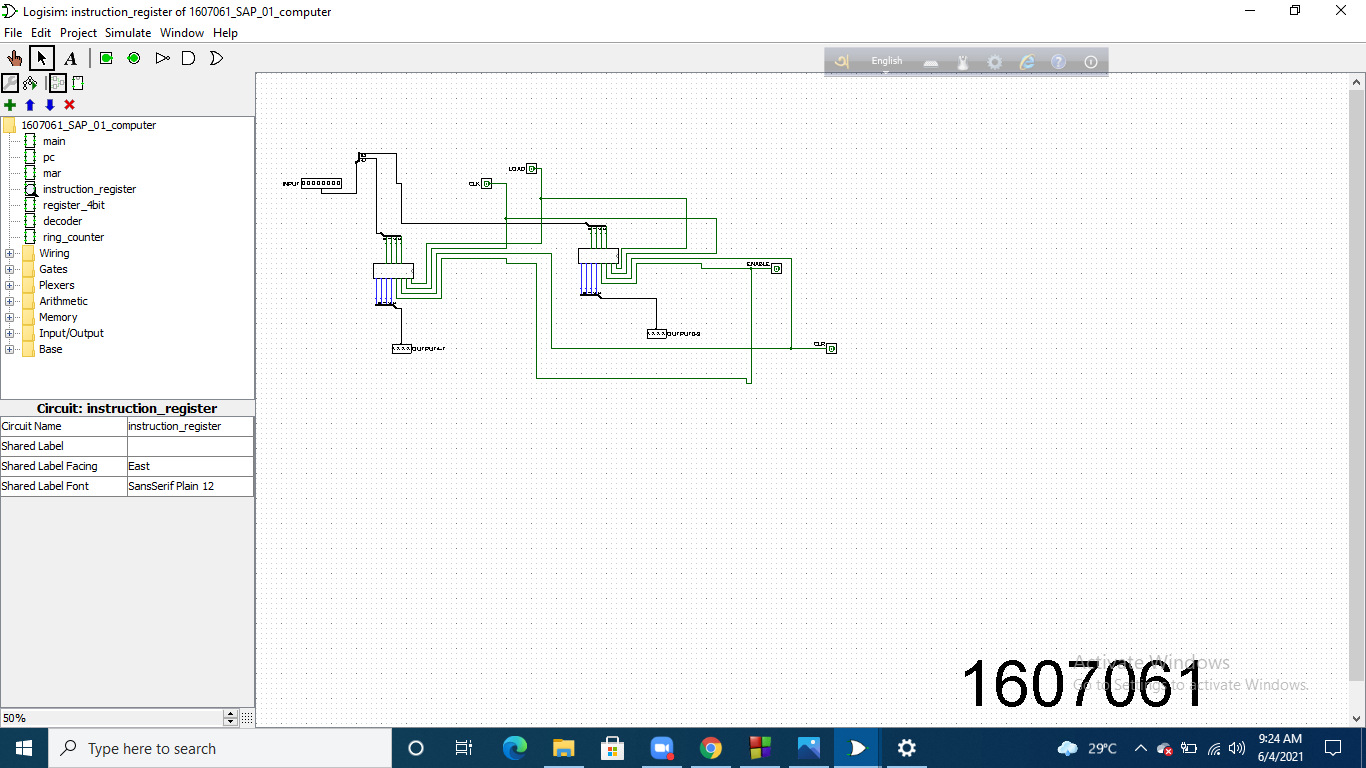Select the output pin tool

click(133, 58)
